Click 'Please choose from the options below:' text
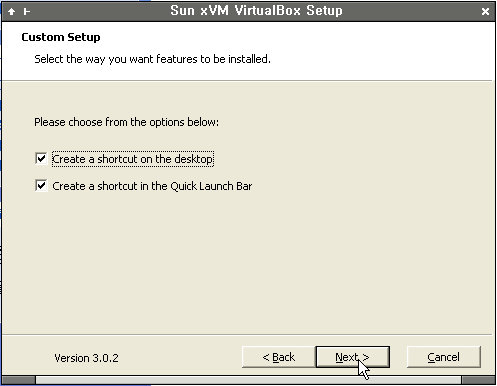The width and height of the screenshot is (497, 386). 126,122
